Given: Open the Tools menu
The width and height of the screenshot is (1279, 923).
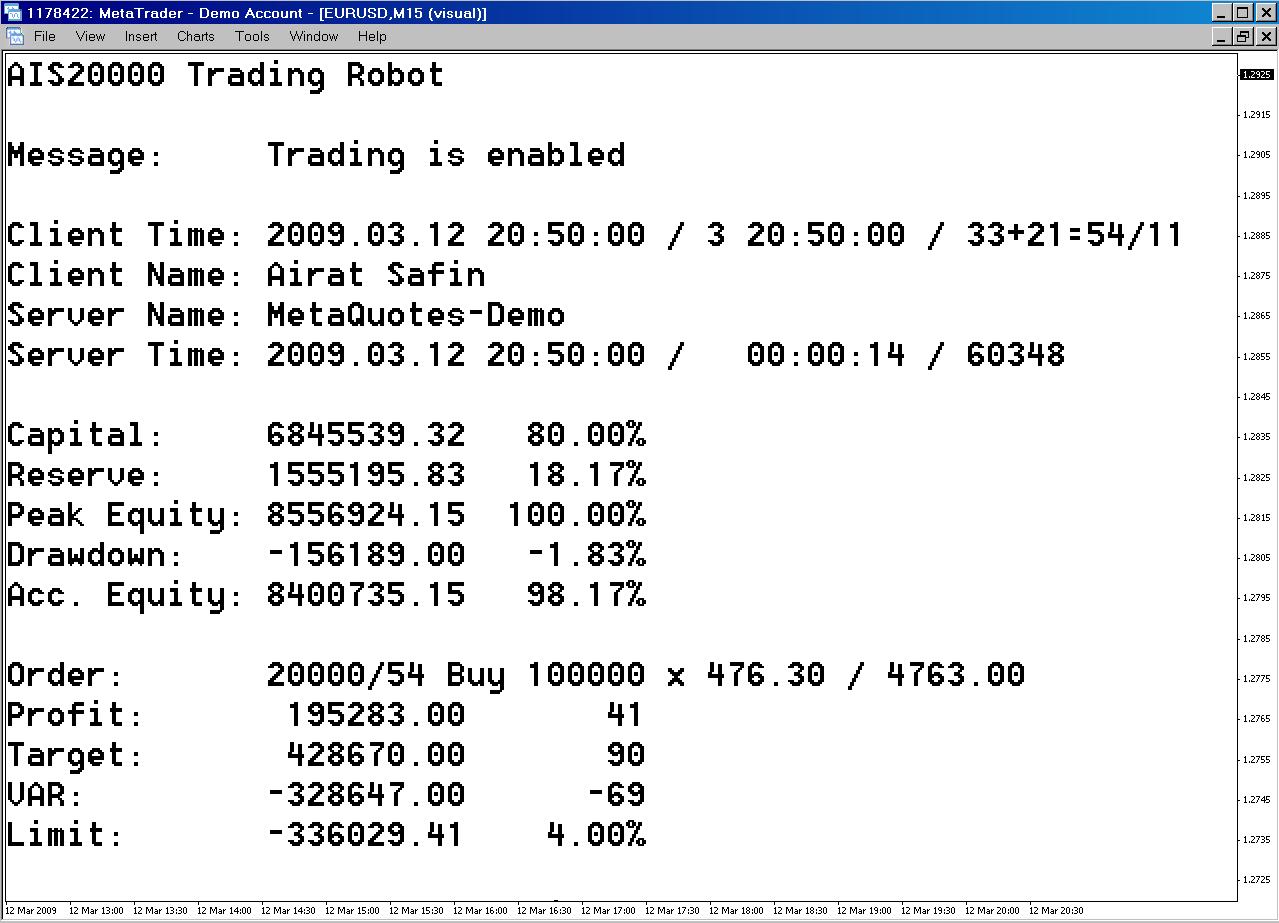Looking at the screenshot, I should (x=252, y=37).
